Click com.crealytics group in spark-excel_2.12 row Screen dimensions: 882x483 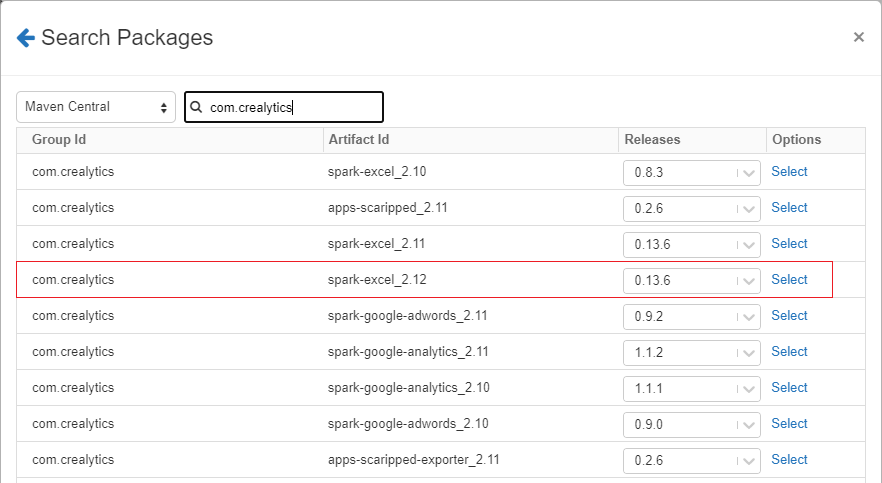click(73, 279)
